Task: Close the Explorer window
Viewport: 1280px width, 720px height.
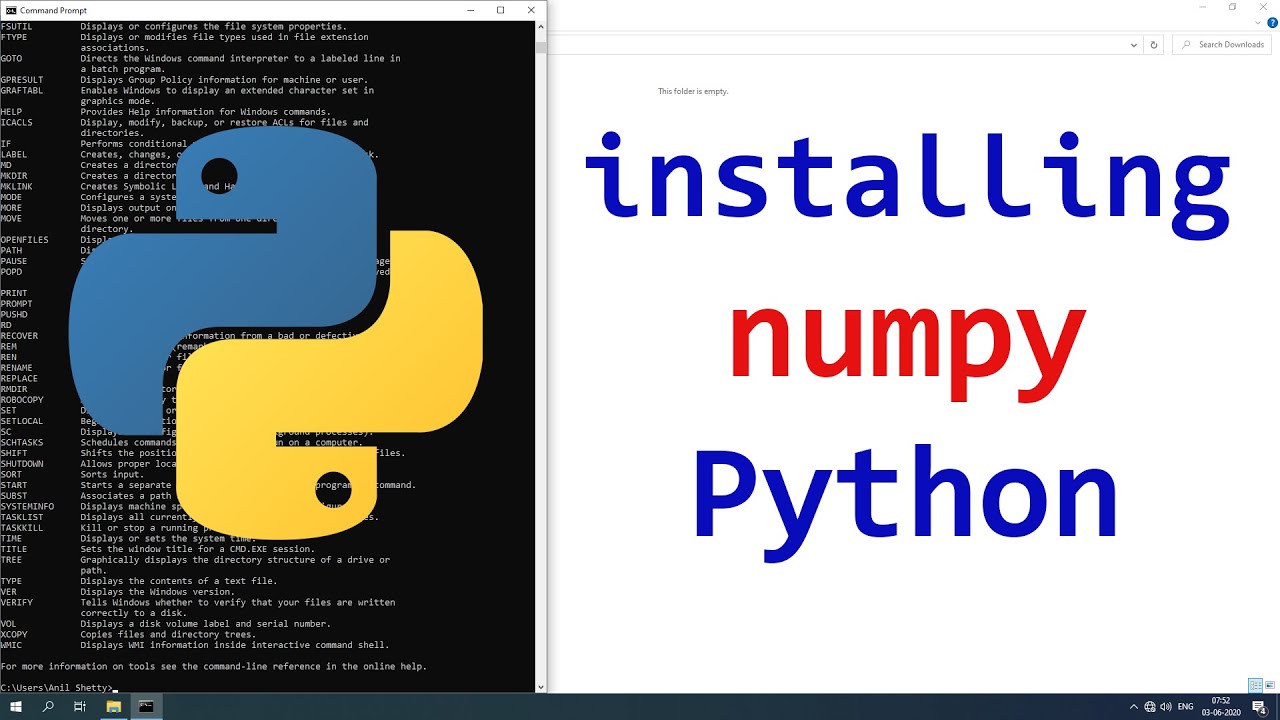Action: pyautogui.click(x=1262, y=7)
